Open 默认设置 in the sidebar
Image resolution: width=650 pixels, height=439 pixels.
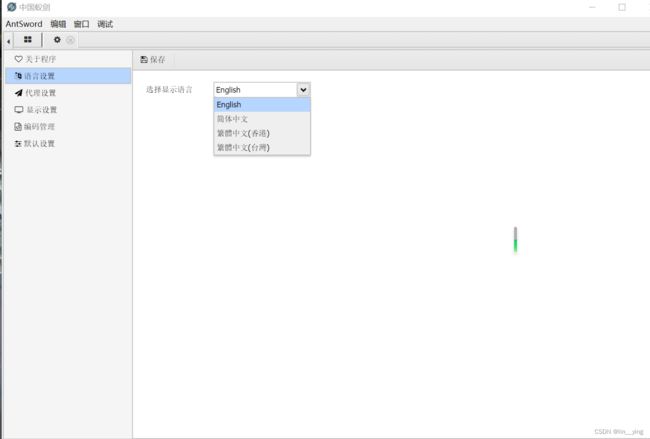[x=68, y=143]
